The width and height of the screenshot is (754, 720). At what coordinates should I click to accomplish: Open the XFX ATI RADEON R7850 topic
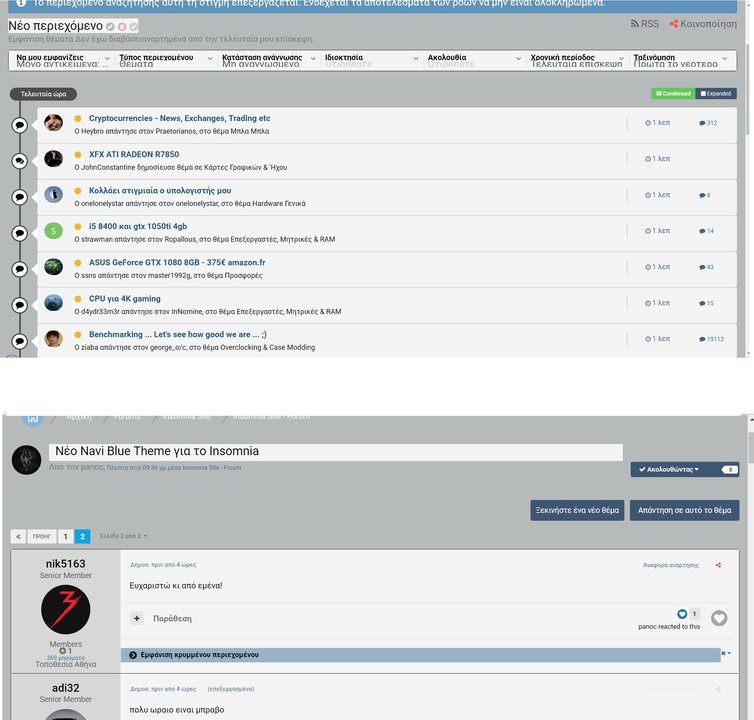[x=134, y=154]
